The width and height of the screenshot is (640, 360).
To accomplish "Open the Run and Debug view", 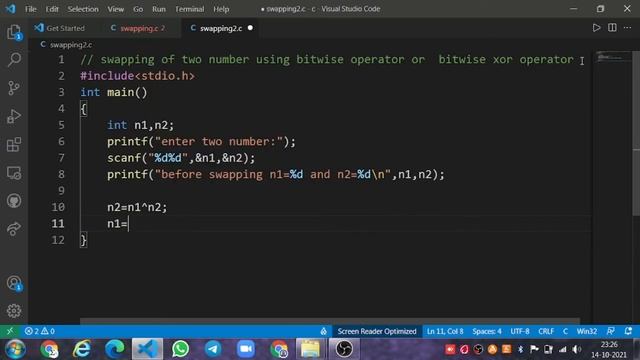I will tap(14, 116).
